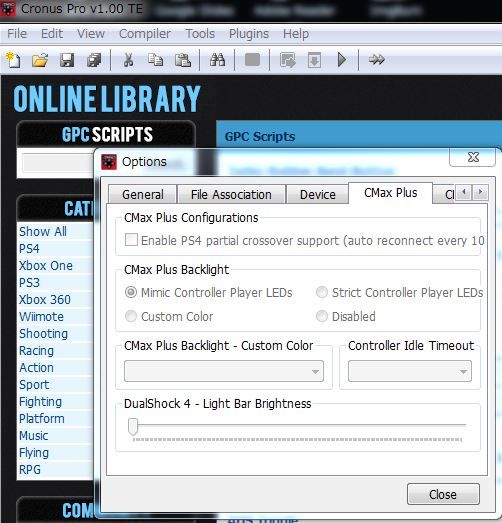Viewport: 502px width, 523px height.
Task: Click the Close button in Options
Action: (443, 494)
